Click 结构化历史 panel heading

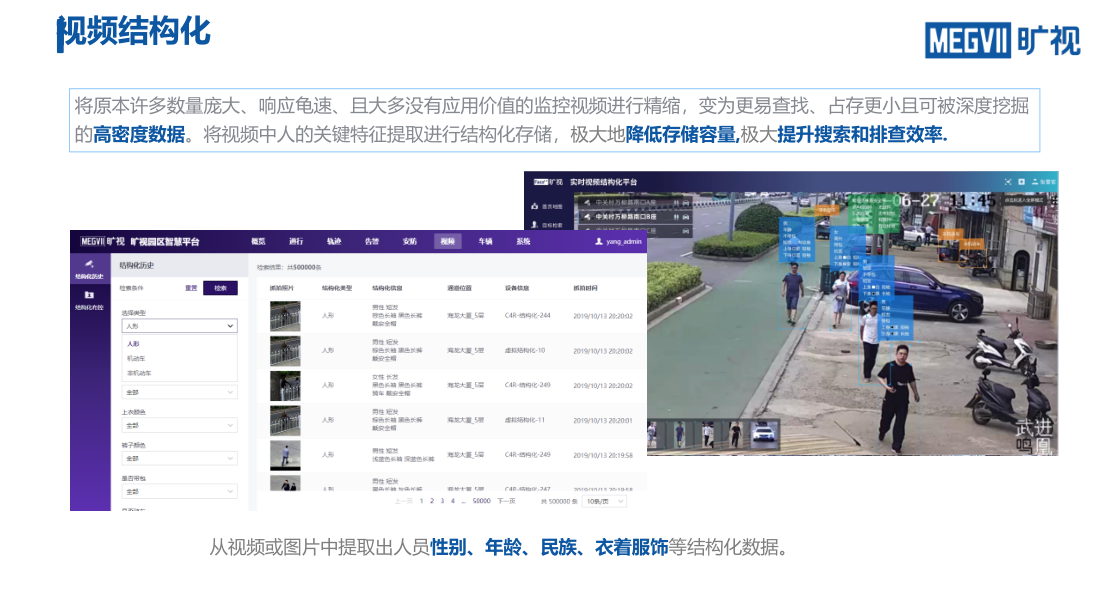tap(136, 266)
